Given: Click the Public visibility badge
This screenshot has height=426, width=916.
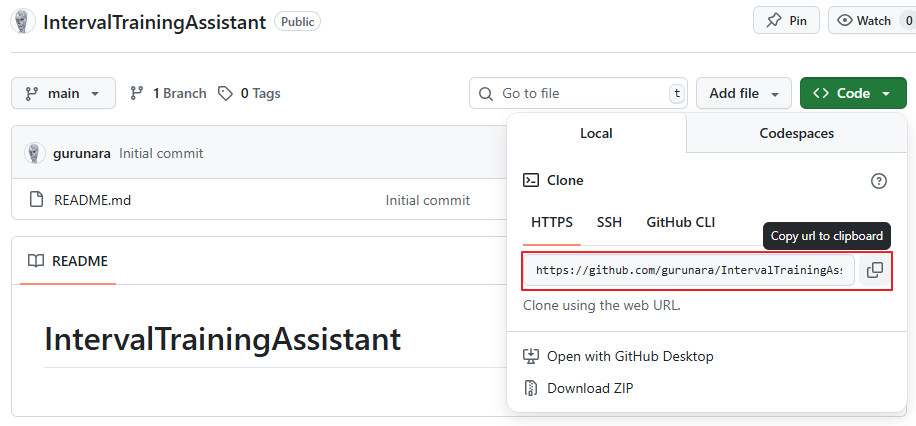Looking at the screenshot, I should (297, 22).
